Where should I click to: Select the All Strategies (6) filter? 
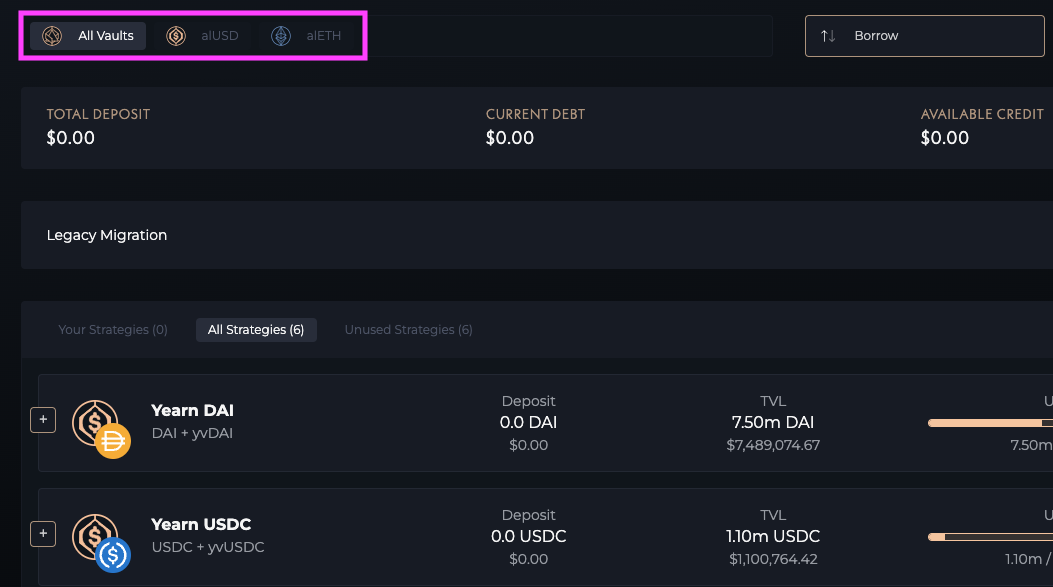(256, 329)
